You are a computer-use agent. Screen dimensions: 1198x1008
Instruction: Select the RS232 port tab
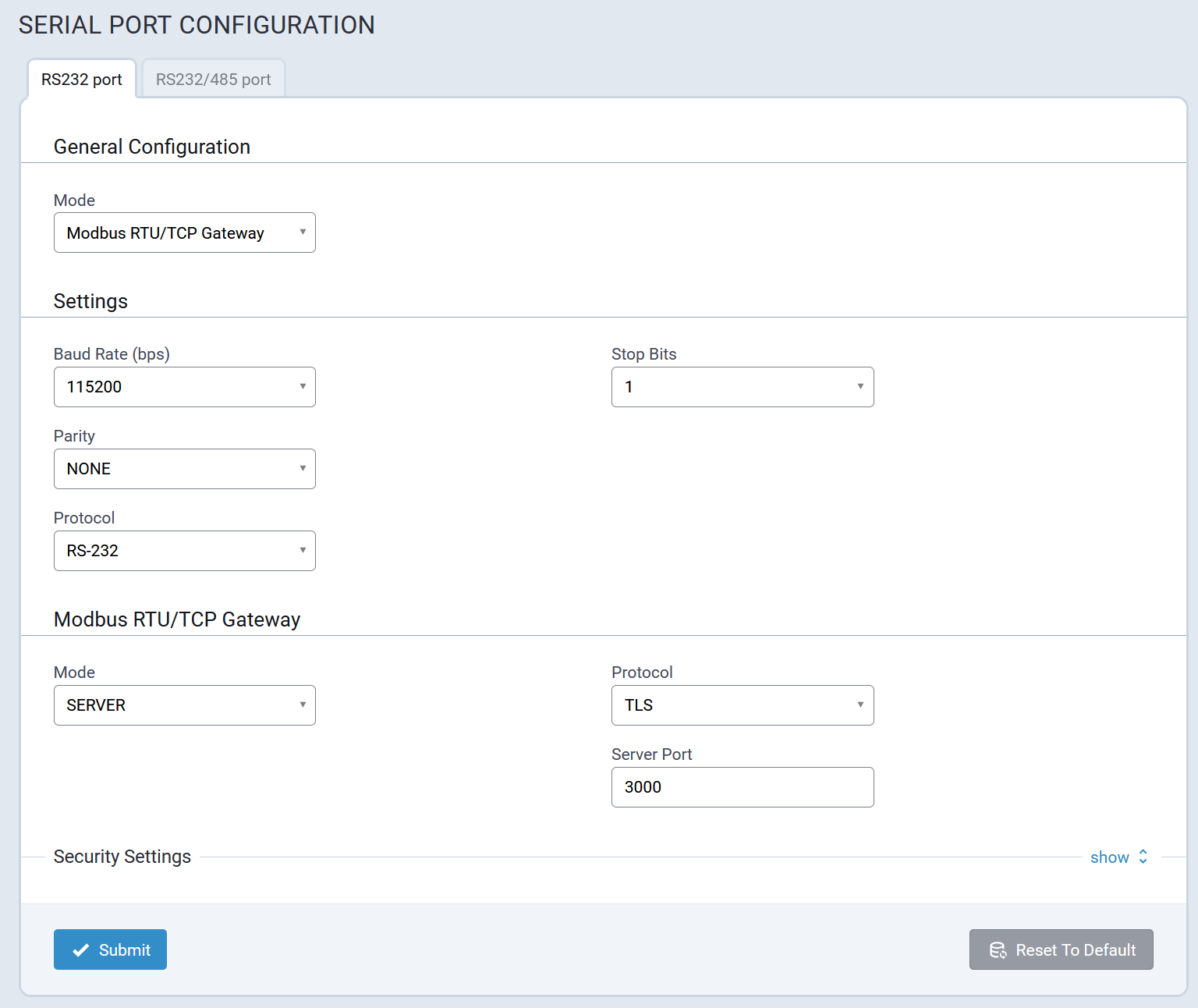tap(82, 80)
